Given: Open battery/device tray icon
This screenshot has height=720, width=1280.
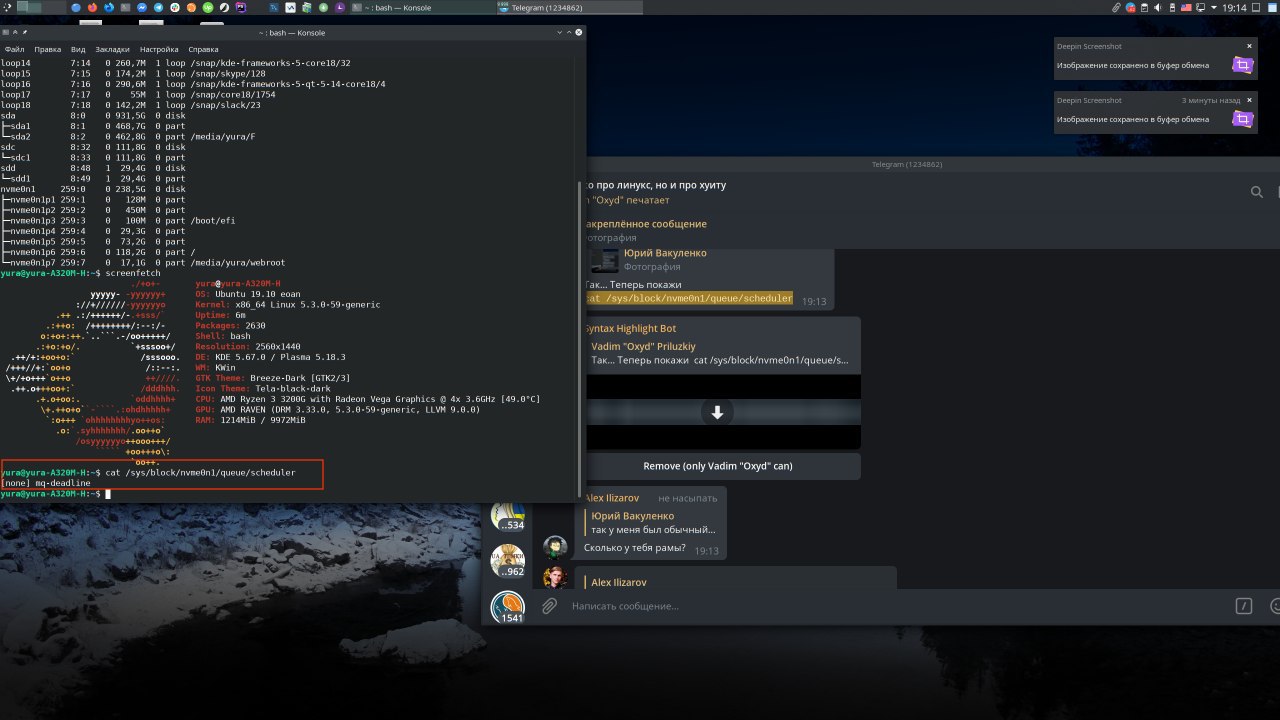Looking at the screenshot, I should (1172, 7).
